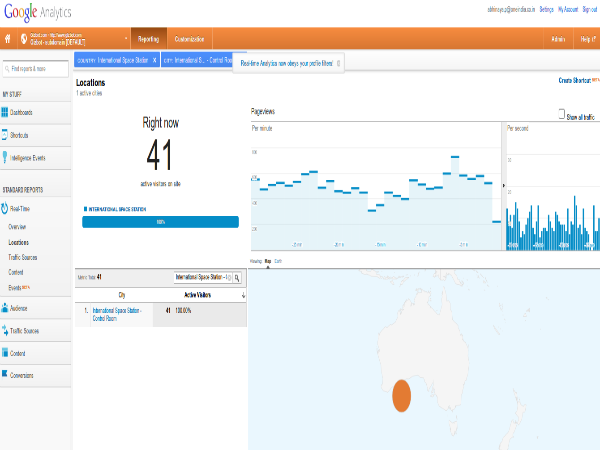This screenshot has height=450, width=600.
Task: Click the sort descending arrow icon
Action: [x=243, y=295]
